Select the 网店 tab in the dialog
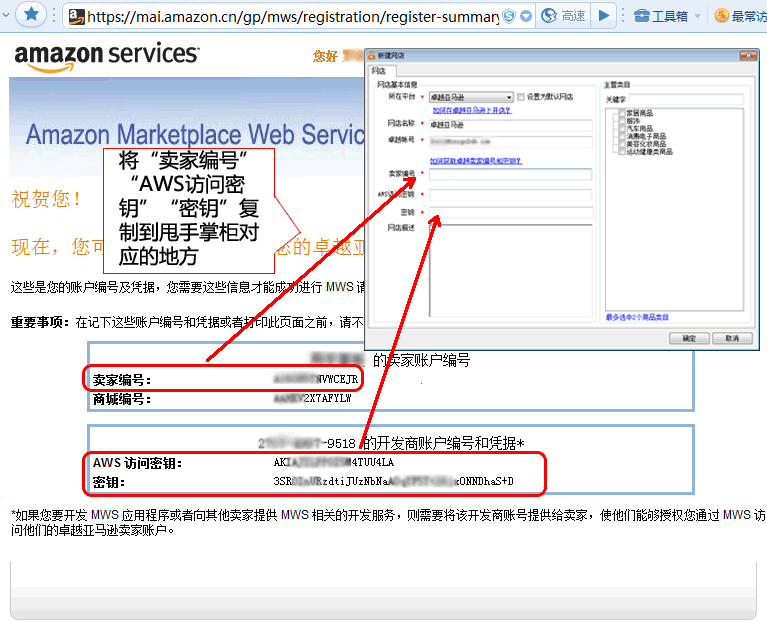Screen dimensions: 767x623 [x=382, y=71]
